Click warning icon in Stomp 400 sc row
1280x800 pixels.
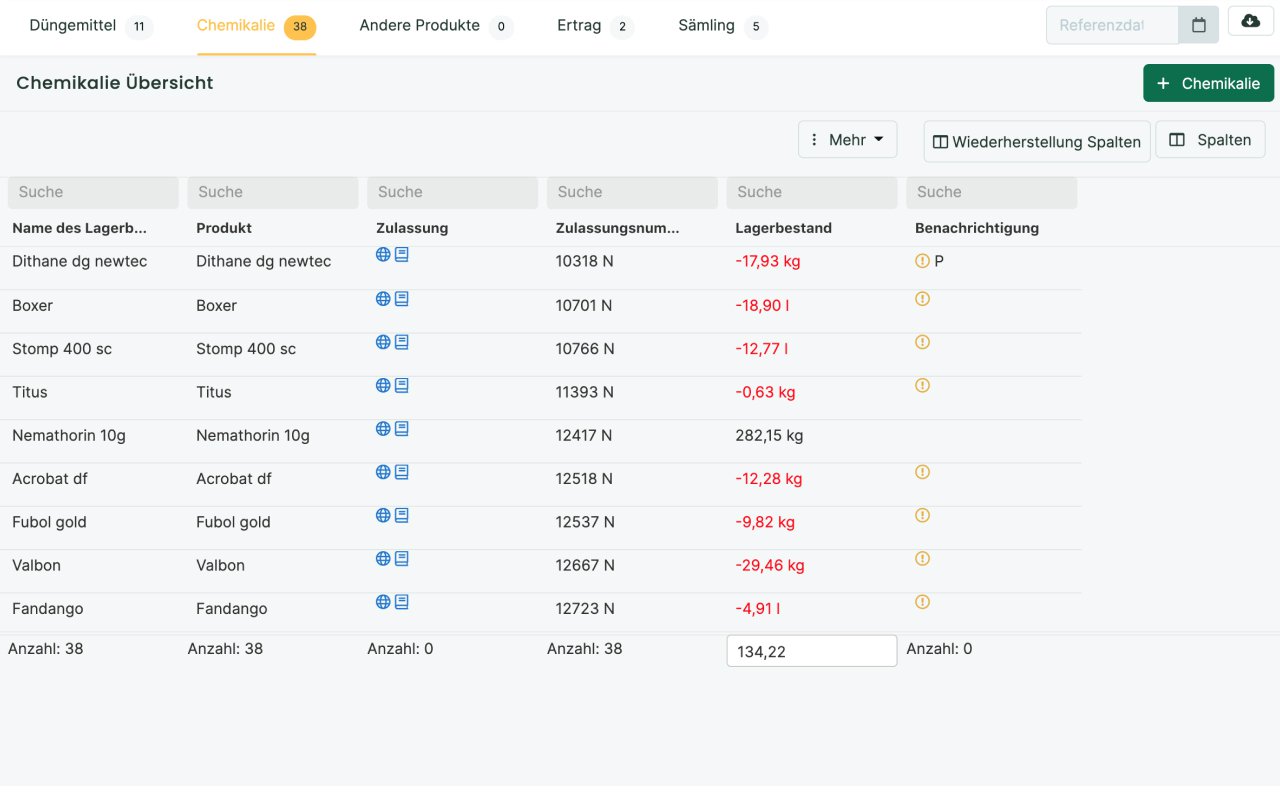point(922,342)
